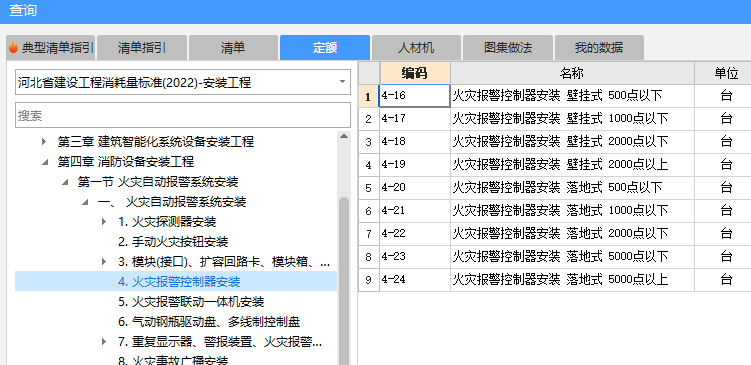Click code cell 4-23

point(415,257)
